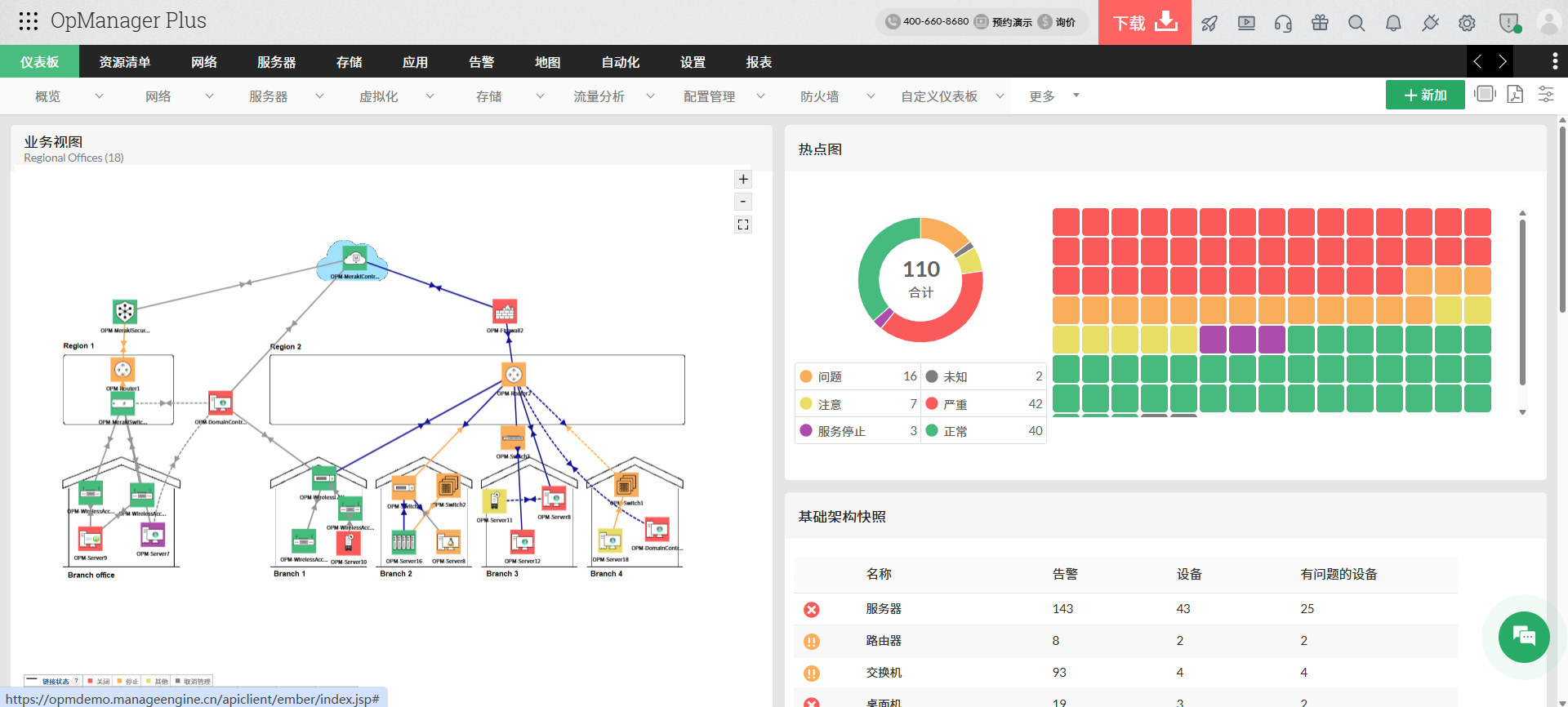This screenshot has height=707, width=1568.
Task: Select the Clear legend row showing 40
Action: coord(984,431)
